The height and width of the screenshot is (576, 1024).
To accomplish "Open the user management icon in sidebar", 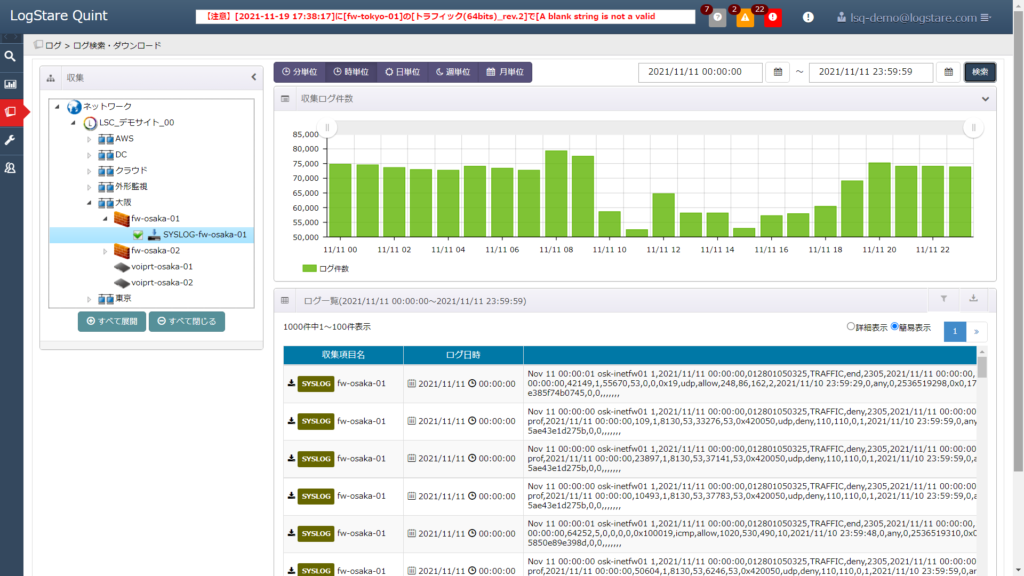I will click(x=10, y=168).
